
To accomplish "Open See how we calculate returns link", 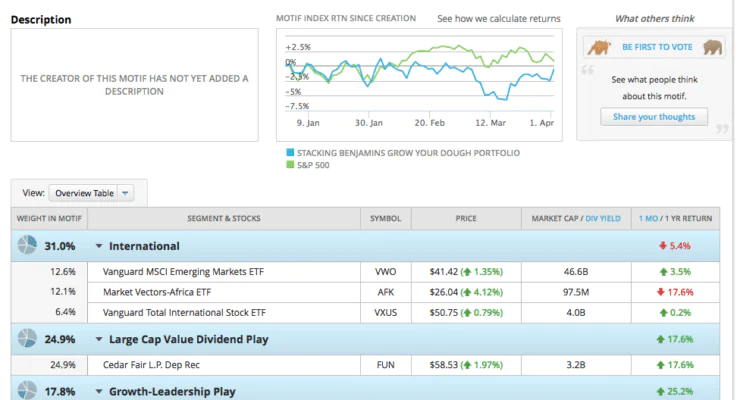I will click(x=498, y=19).
